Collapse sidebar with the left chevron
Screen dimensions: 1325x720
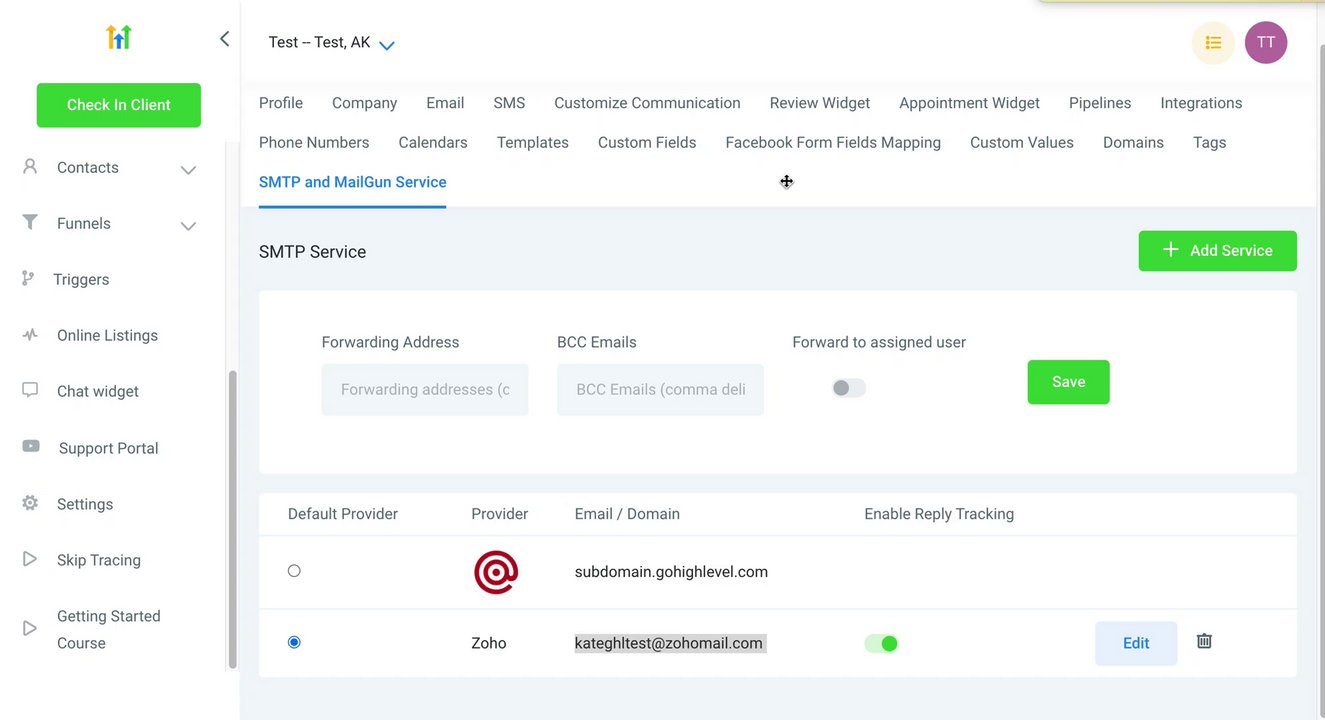pyautogui.click(x=224, y=39)
